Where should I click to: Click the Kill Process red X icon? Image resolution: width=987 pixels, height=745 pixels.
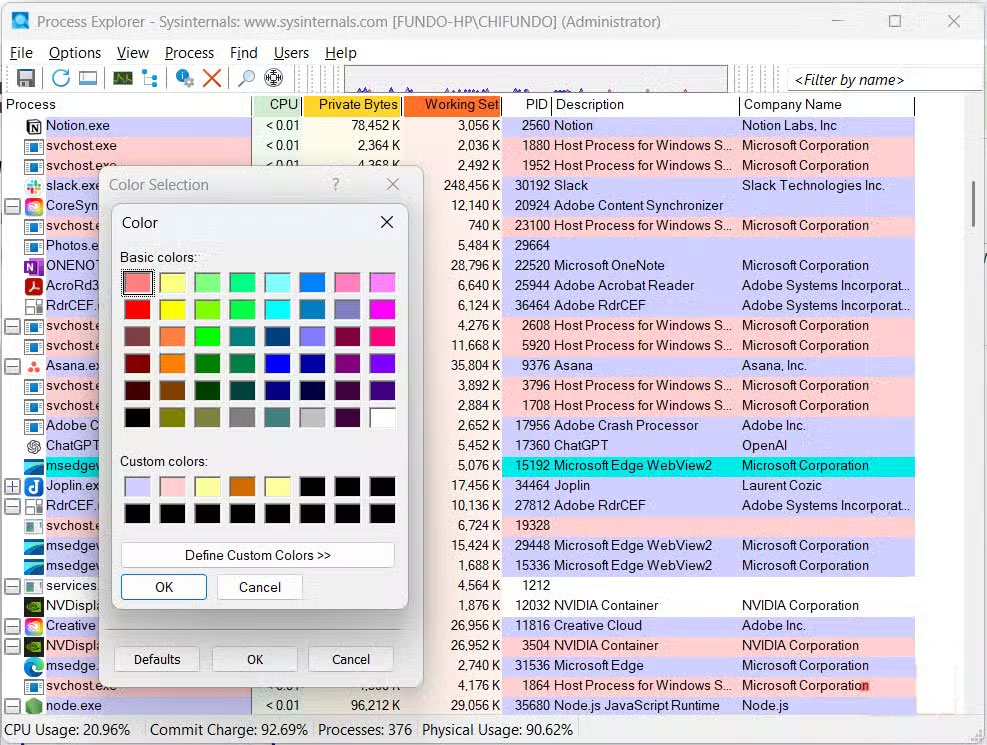[212, 78]
